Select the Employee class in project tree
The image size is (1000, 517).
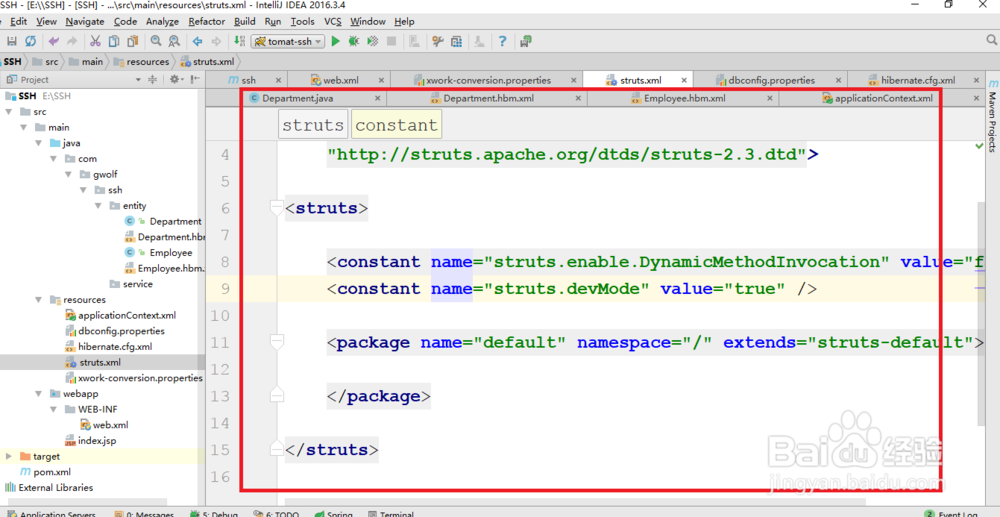point(171,252)
